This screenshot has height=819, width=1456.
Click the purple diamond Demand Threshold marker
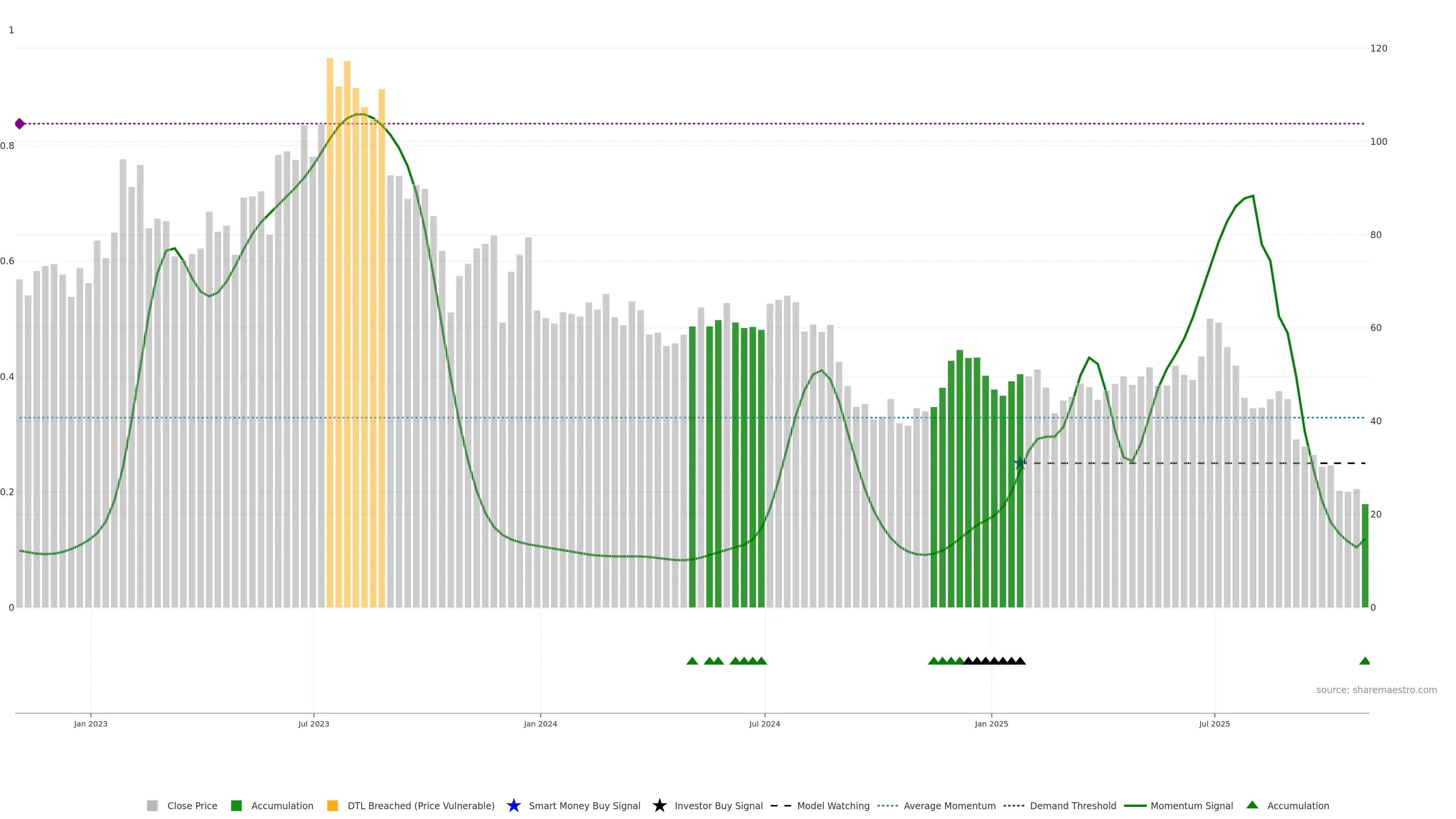pos(20,124)
